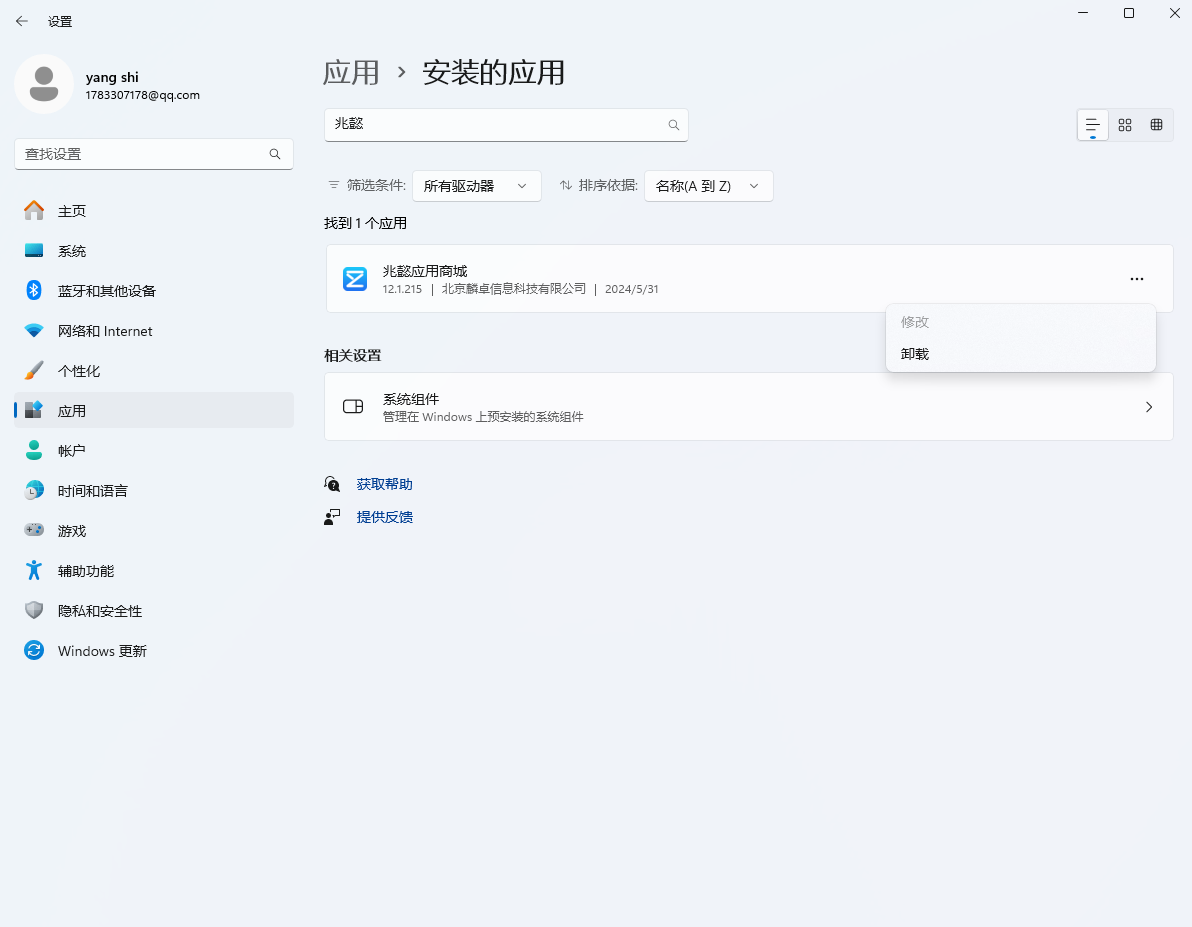1192x927 pixels.
Task: Select 卸载 from the context menu
Action: [x=915, y=354]
